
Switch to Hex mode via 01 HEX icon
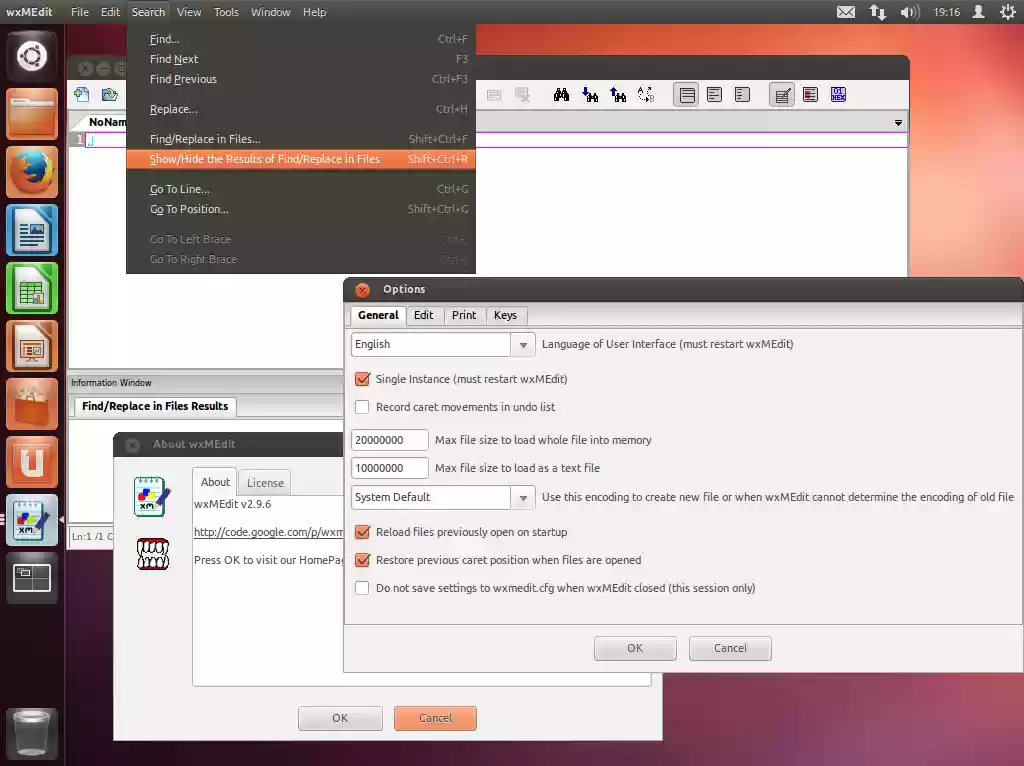[x=837, y=94]
